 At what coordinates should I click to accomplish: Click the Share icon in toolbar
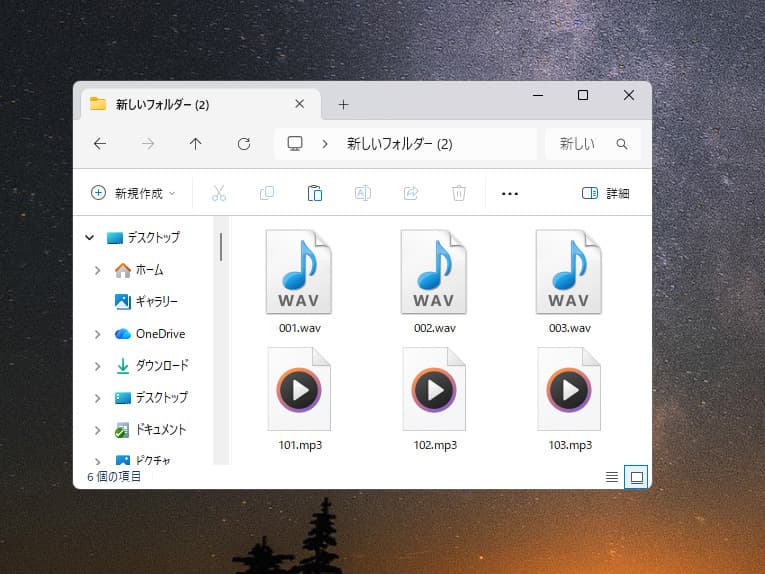(x=411, y=193)
